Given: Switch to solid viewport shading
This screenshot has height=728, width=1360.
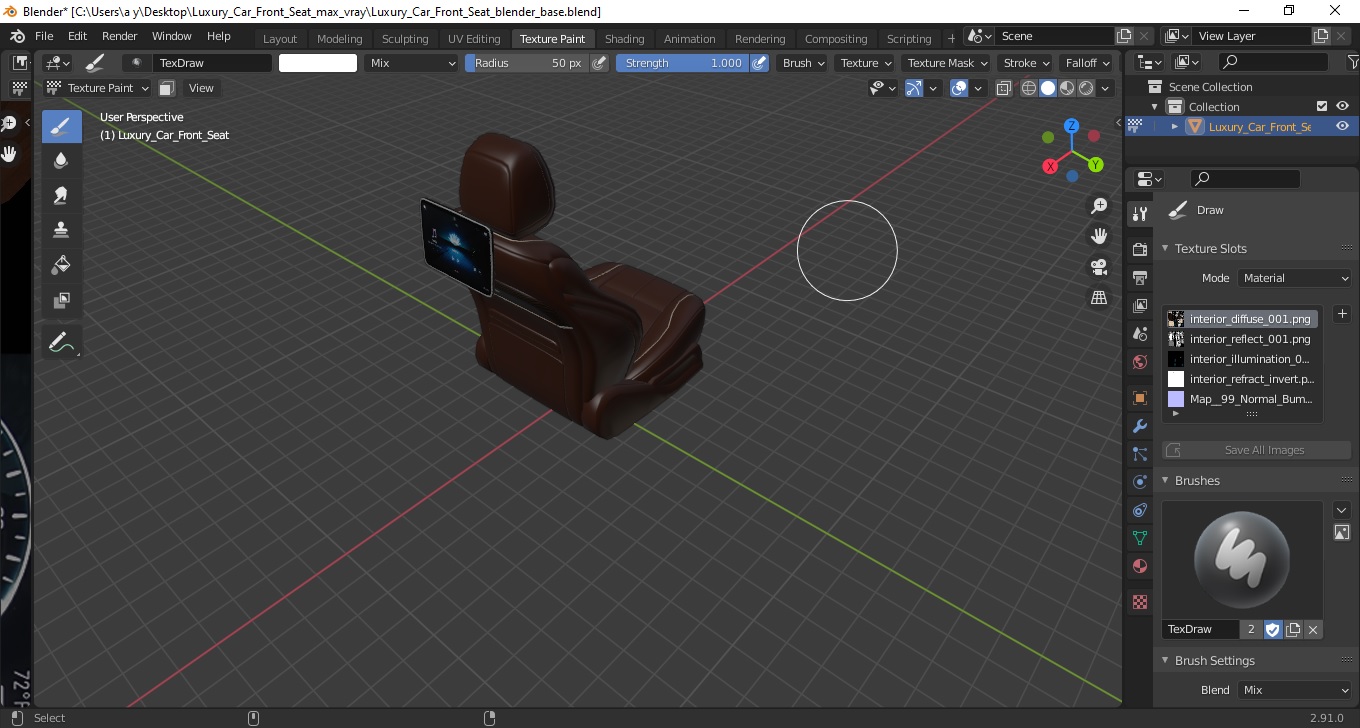Looking at the screenshot, I should point(1047,88).
